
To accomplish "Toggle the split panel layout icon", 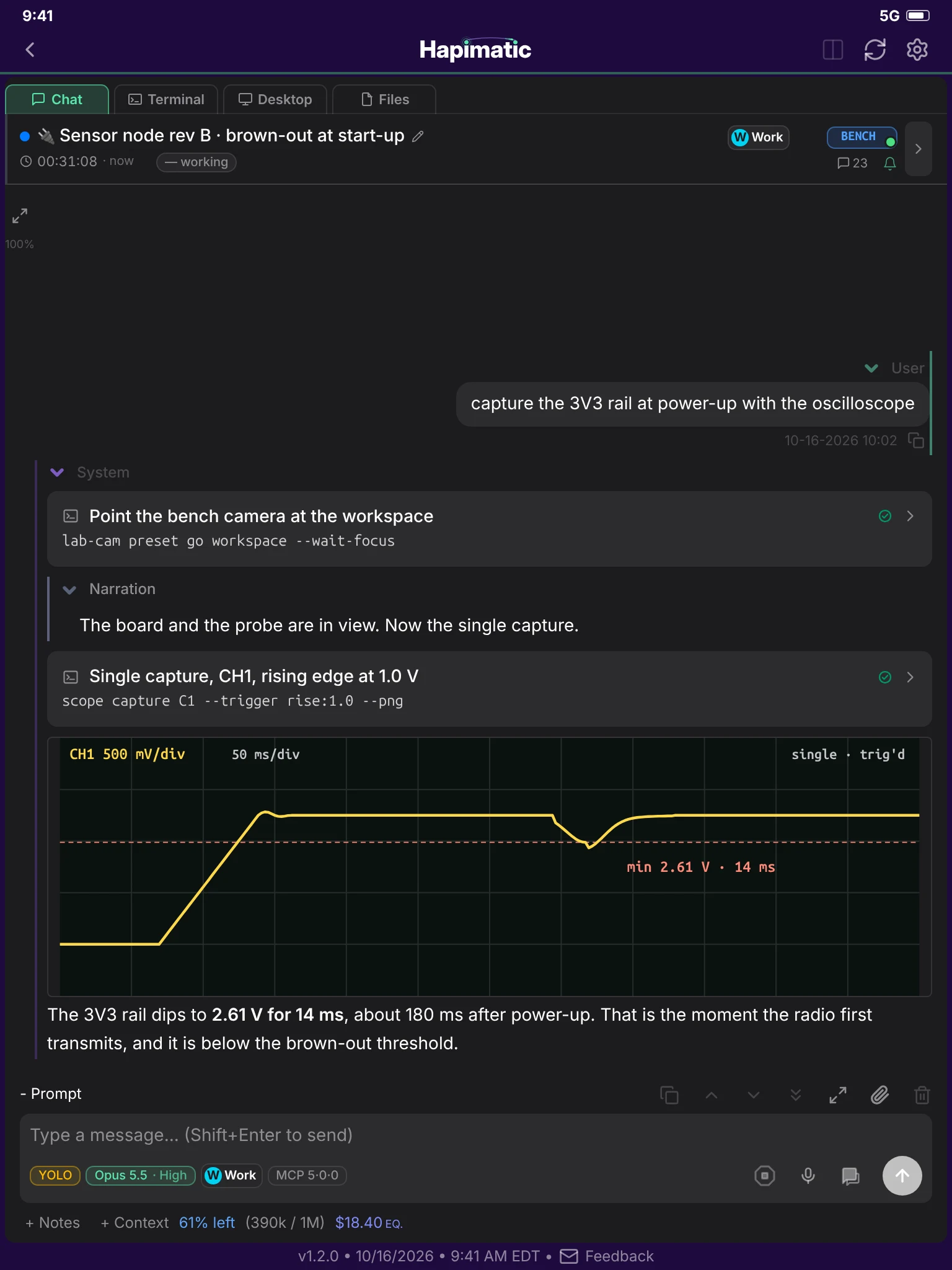I will 832,50.
